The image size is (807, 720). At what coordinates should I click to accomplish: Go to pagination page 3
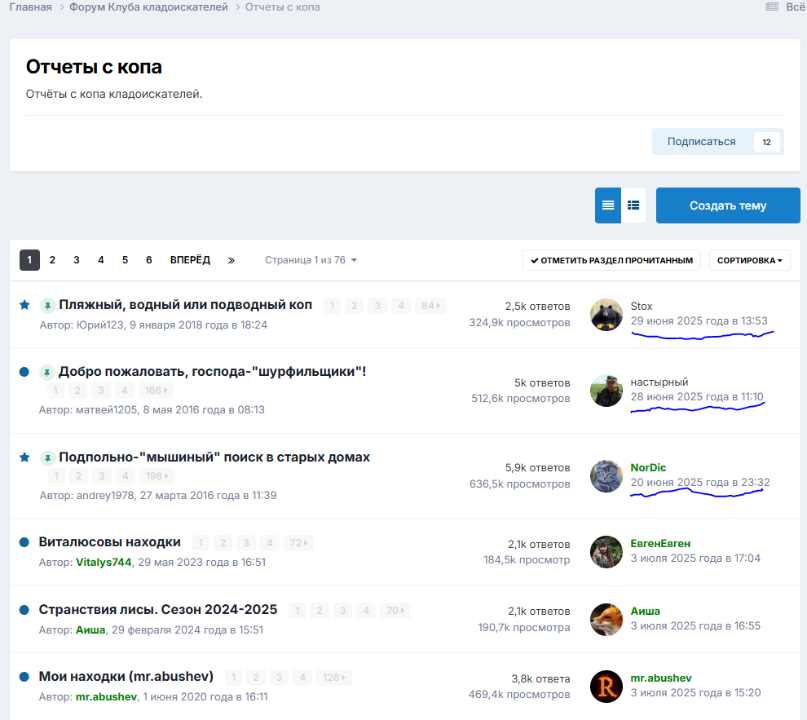point(76,260)
